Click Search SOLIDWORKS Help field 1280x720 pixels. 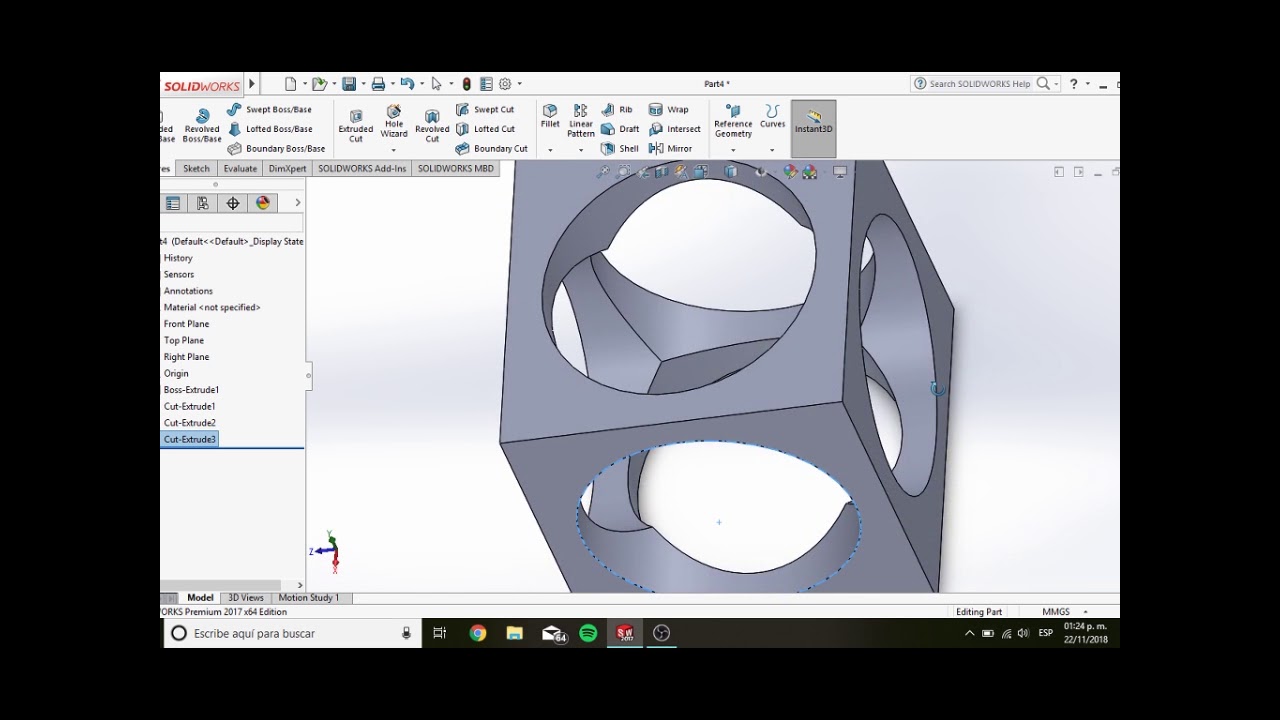[x=978, y=84]
